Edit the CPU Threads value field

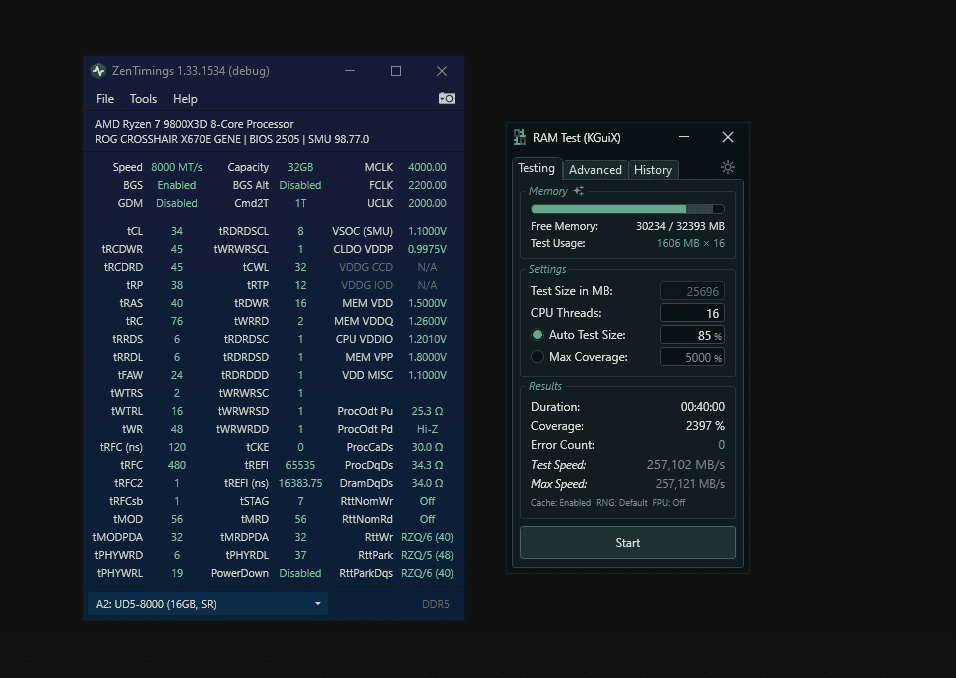pos(692,313)
